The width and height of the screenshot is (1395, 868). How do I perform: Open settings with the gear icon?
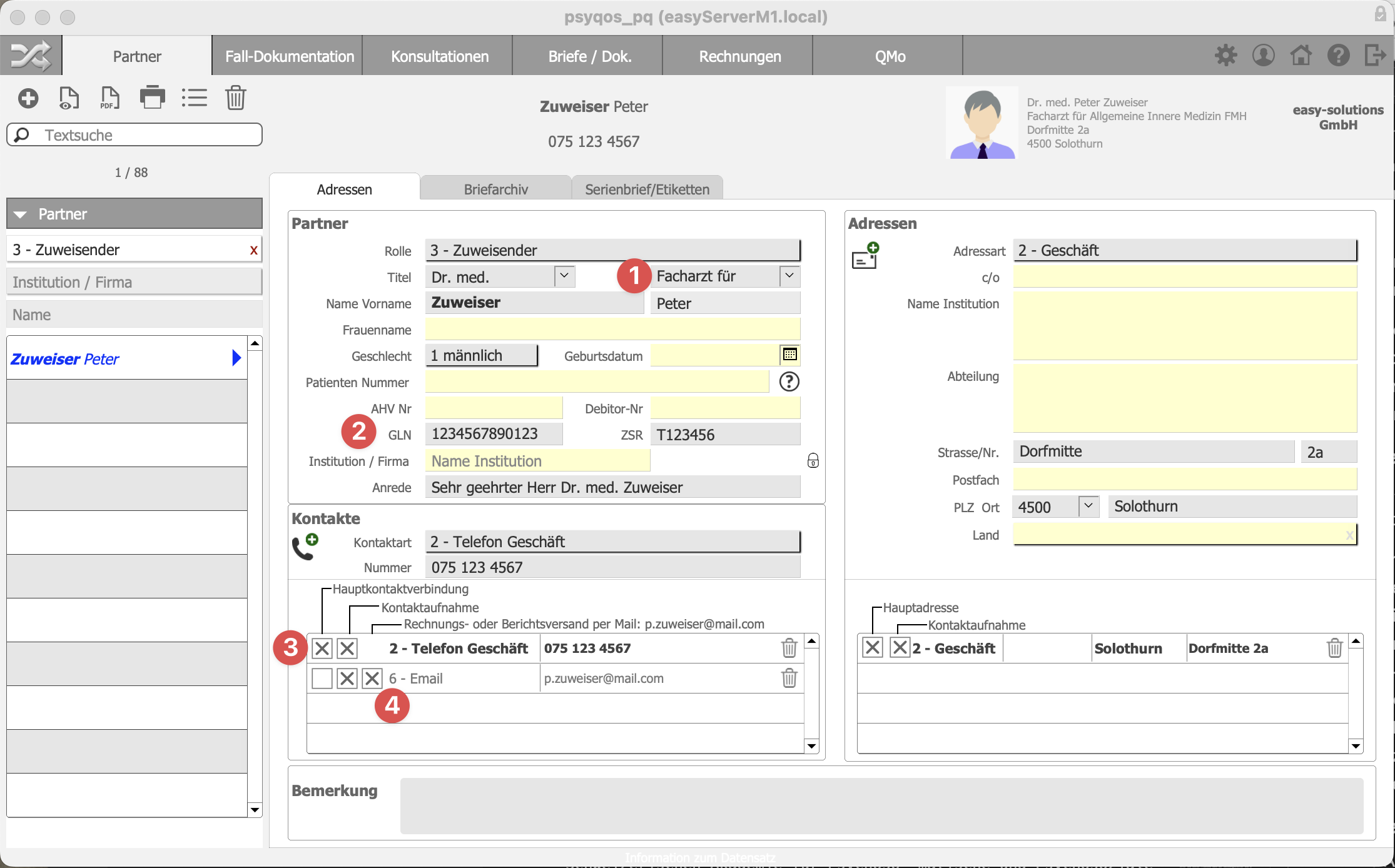point(1225,56)
